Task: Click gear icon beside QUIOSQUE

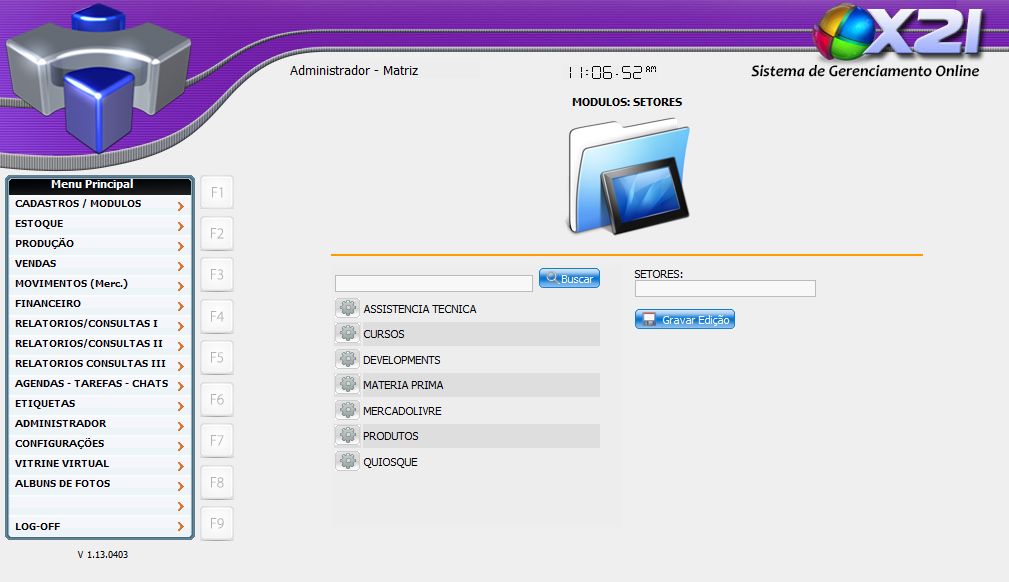Action: click(x=347, y=461)
